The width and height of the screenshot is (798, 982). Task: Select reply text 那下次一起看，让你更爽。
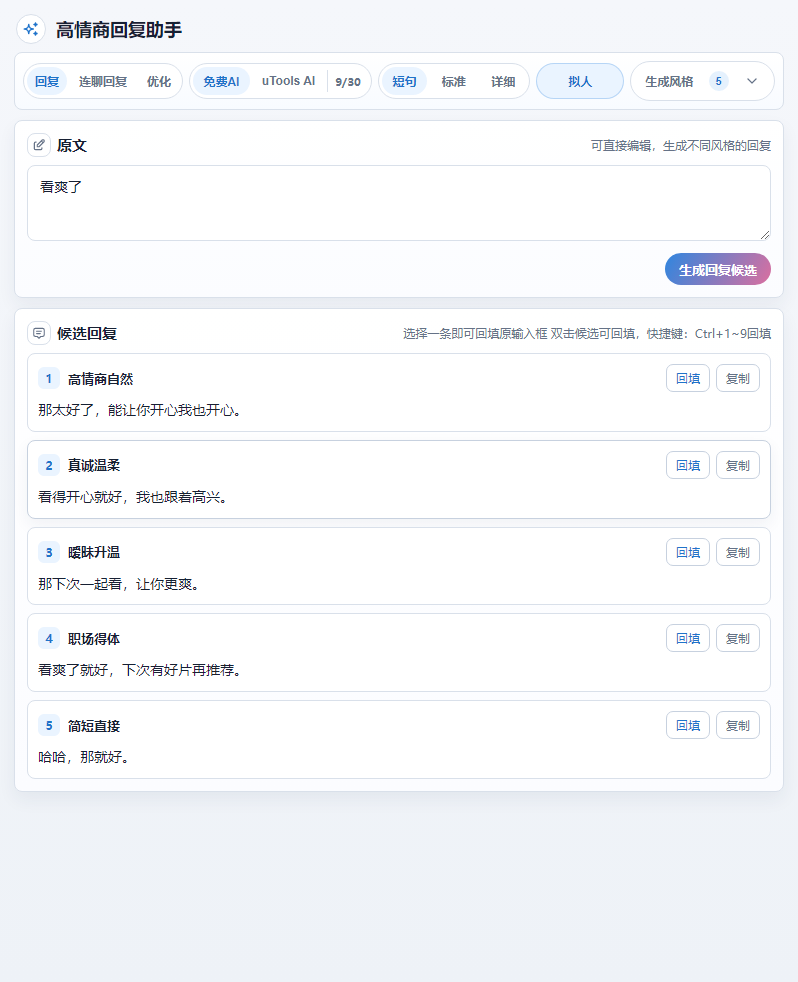tap(120, 584)
